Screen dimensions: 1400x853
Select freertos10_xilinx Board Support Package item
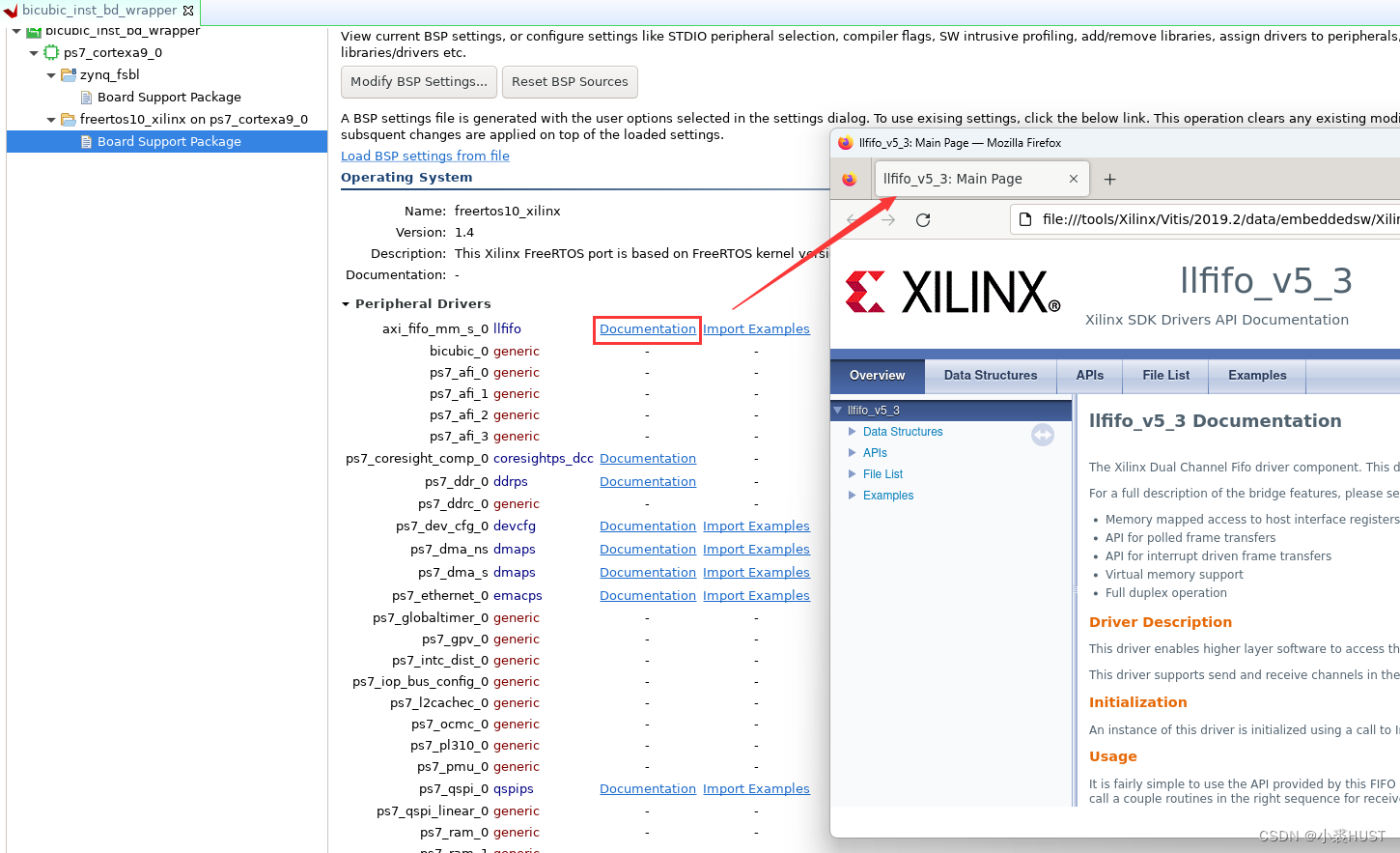167,142
